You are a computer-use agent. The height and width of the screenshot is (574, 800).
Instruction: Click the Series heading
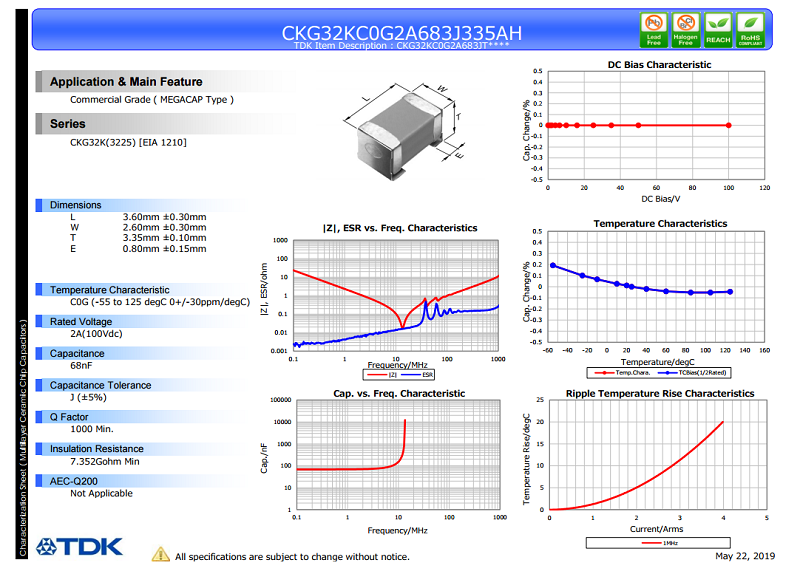coord(67,124)
